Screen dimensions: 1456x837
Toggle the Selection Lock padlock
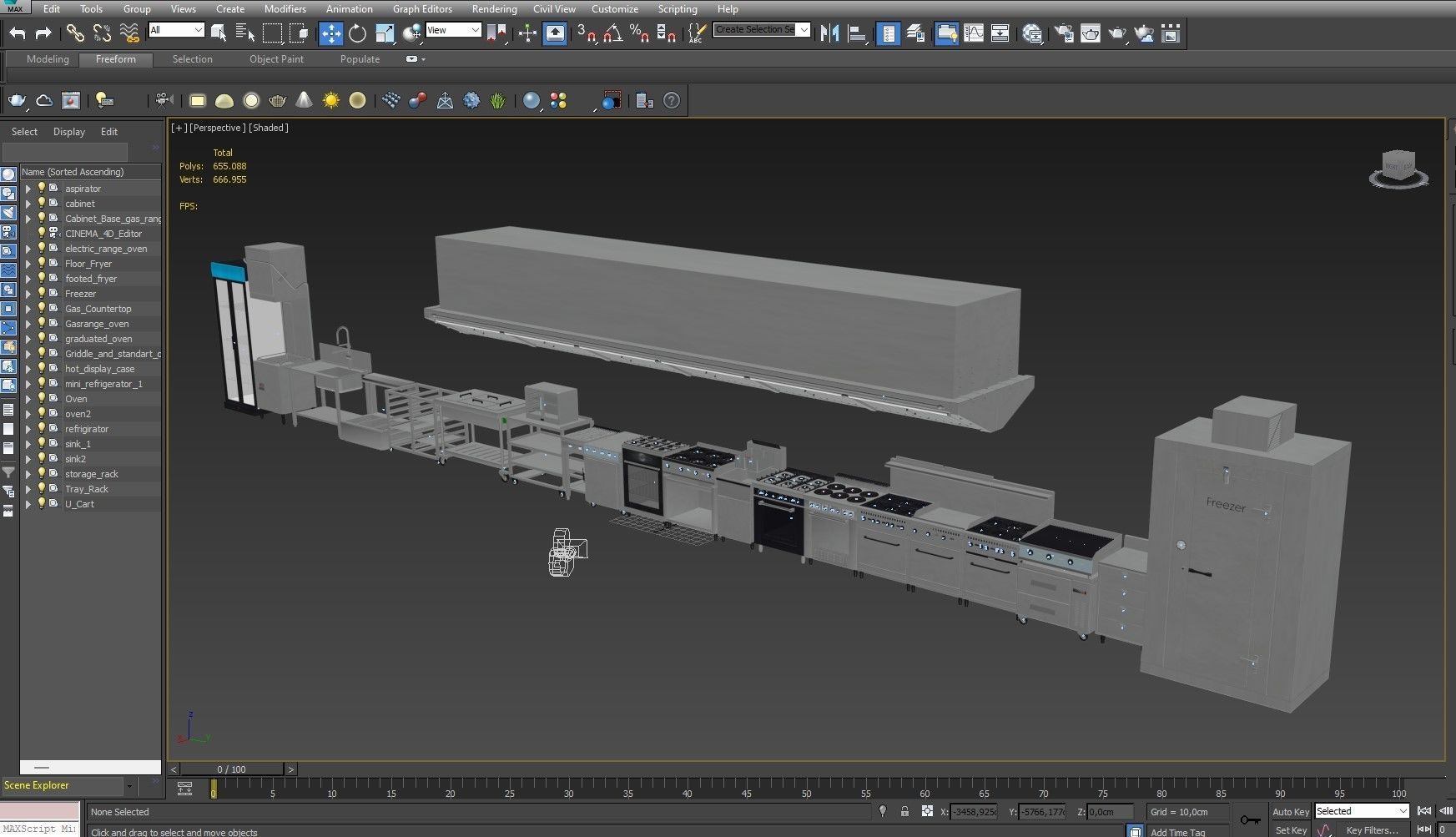coord(904,811)
